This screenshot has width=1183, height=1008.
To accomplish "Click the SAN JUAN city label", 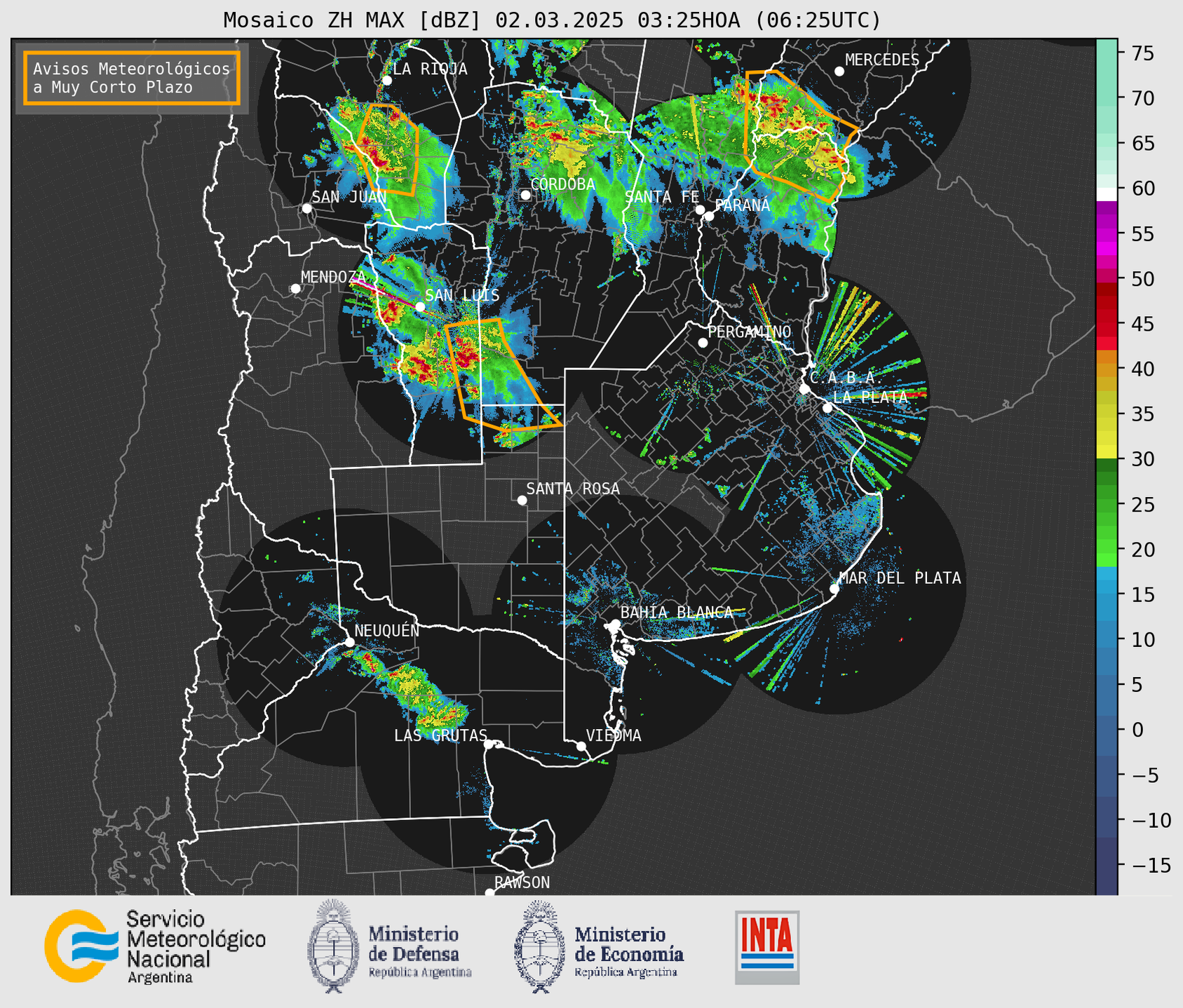I will tap(349, 197).
